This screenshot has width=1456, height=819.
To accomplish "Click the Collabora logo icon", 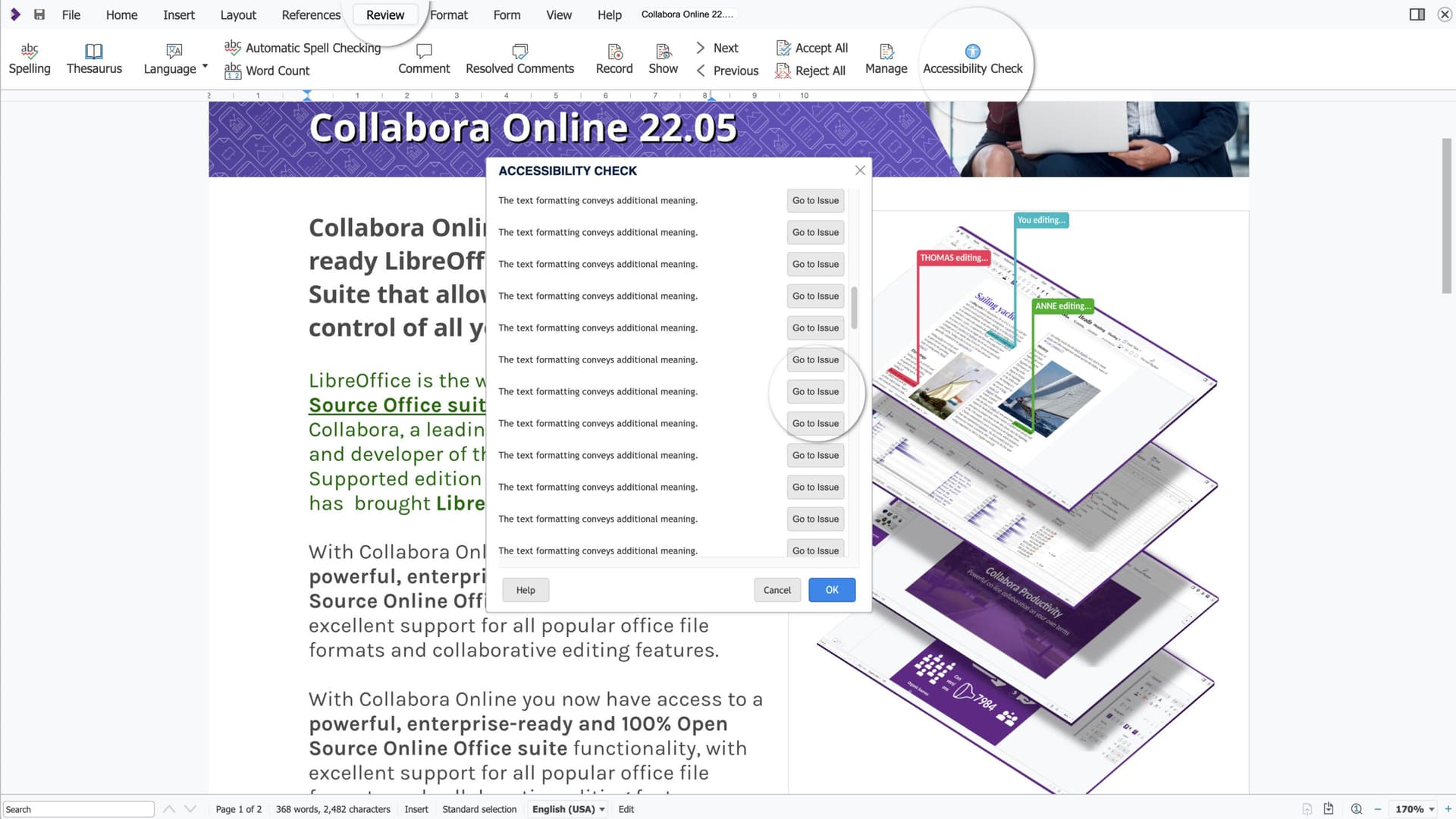I will (15, 14).
